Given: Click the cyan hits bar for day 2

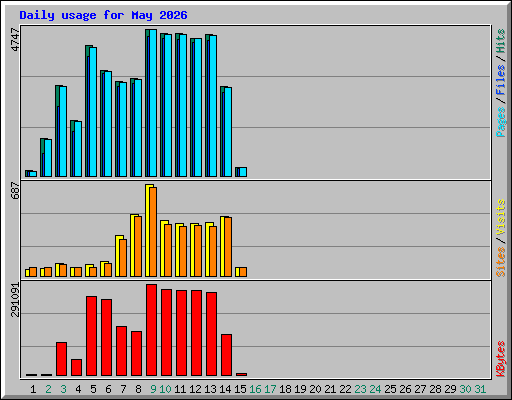Looking at the screenshot, I should (x=48, y=158).
